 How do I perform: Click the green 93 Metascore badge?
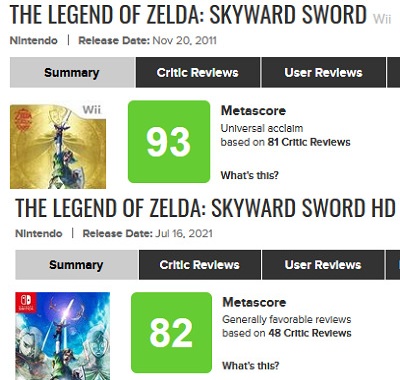[x=169, y=142]
